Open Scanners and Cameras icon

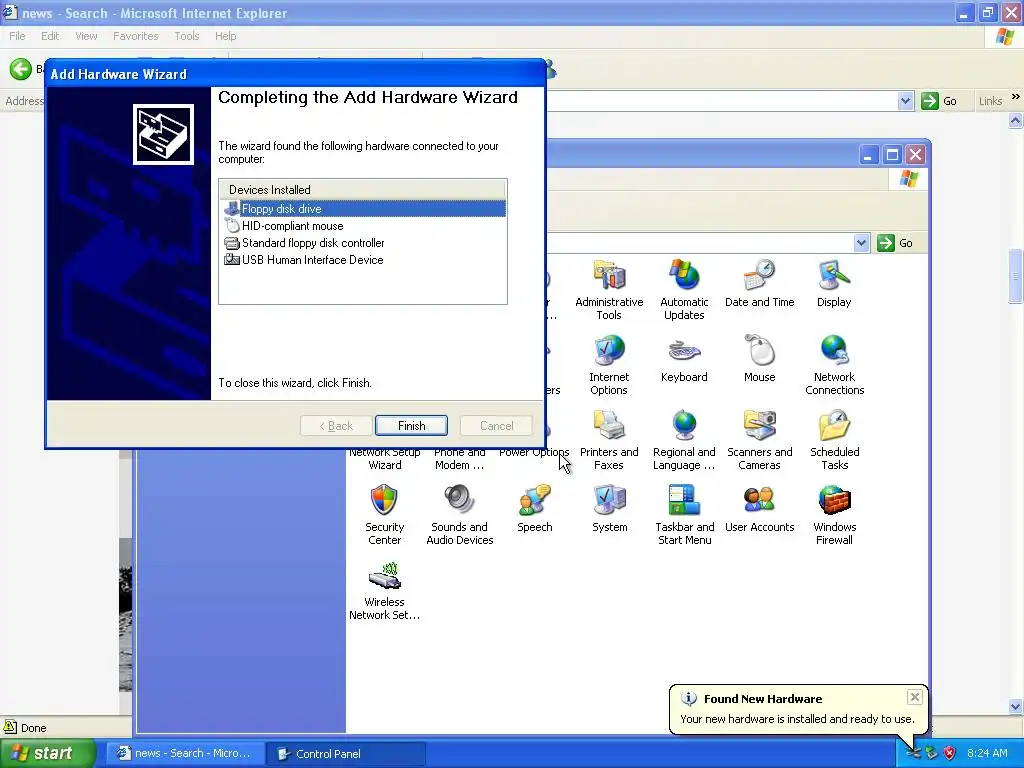point(759,440)
